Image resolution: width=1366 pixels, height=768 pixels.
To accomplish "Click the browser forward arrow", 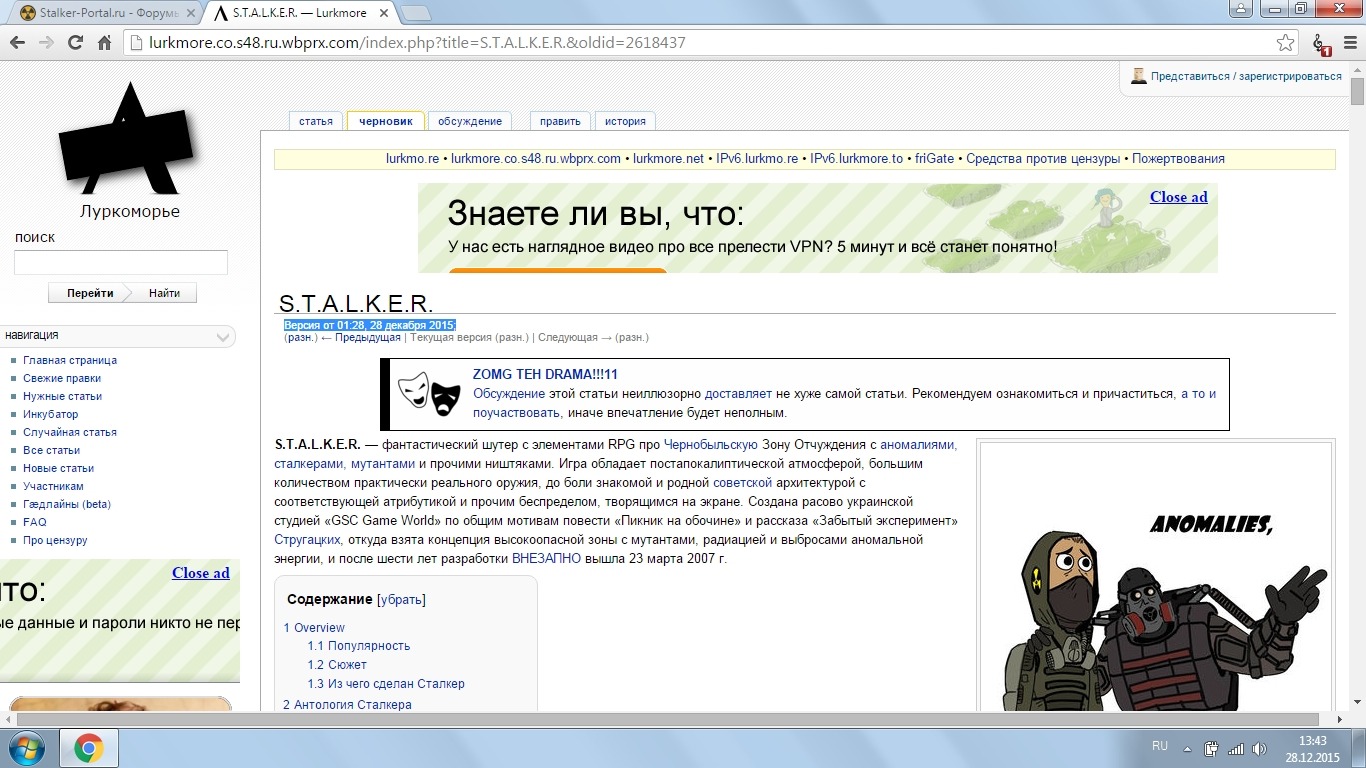I will click(46, 43).
